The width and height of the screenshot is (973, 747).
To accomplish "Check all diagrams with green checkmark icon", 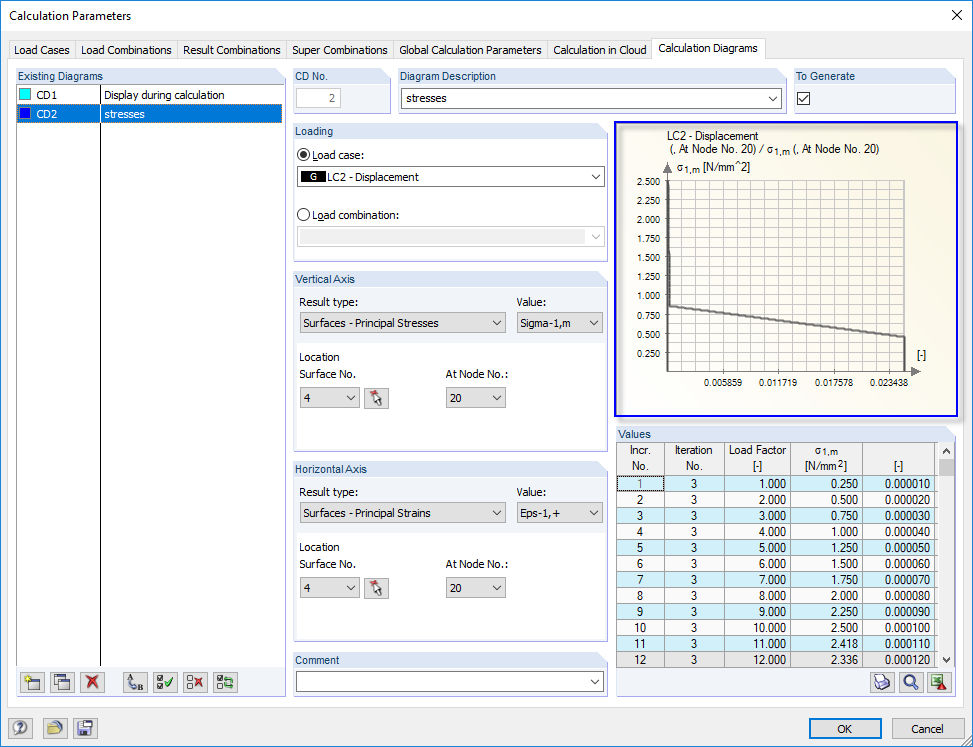I will pos(165,682).
